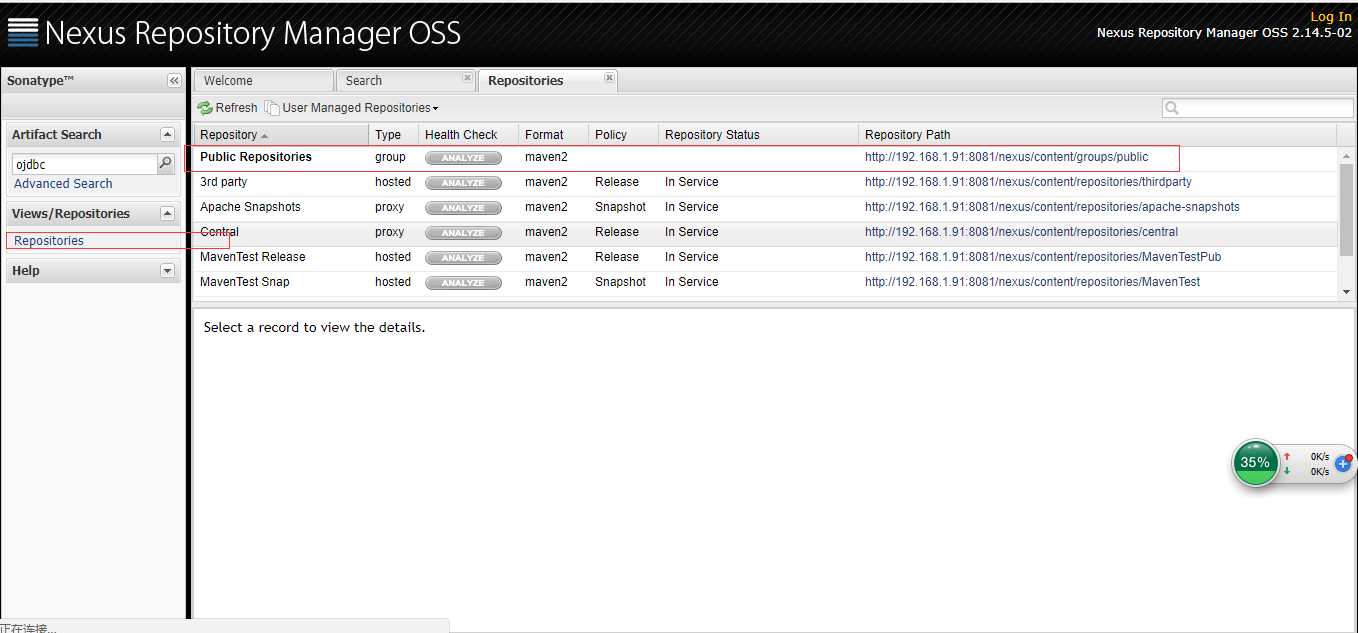Collapse the Sonatype sidebar panel

point(174,81)
